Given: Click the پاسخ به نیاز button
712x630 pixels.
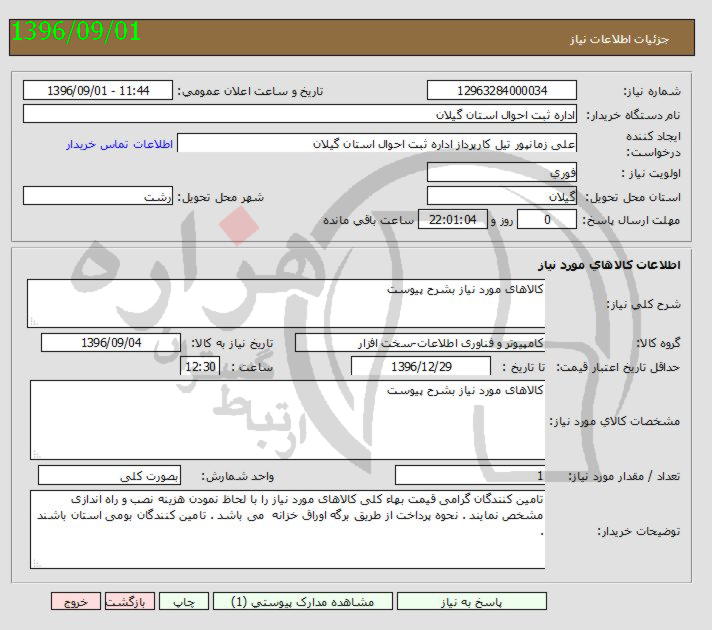Looking at the screenshot, I should click(471, 601).
